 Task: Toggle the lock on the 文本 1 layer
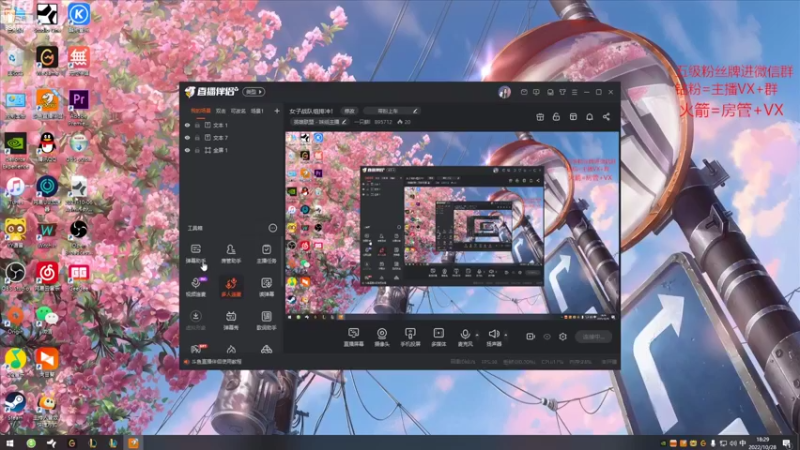[x=197, y=125]
